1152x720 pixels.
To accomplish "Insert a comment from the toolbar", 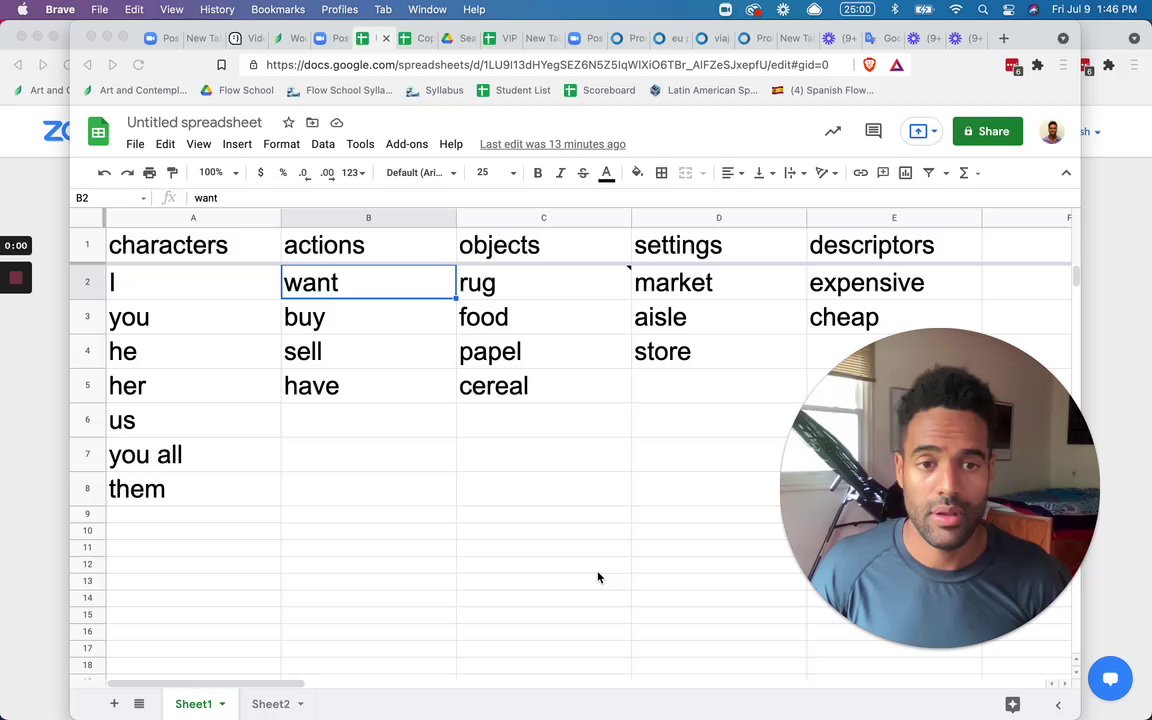I will pyautogui.click(x=883, y=173).
